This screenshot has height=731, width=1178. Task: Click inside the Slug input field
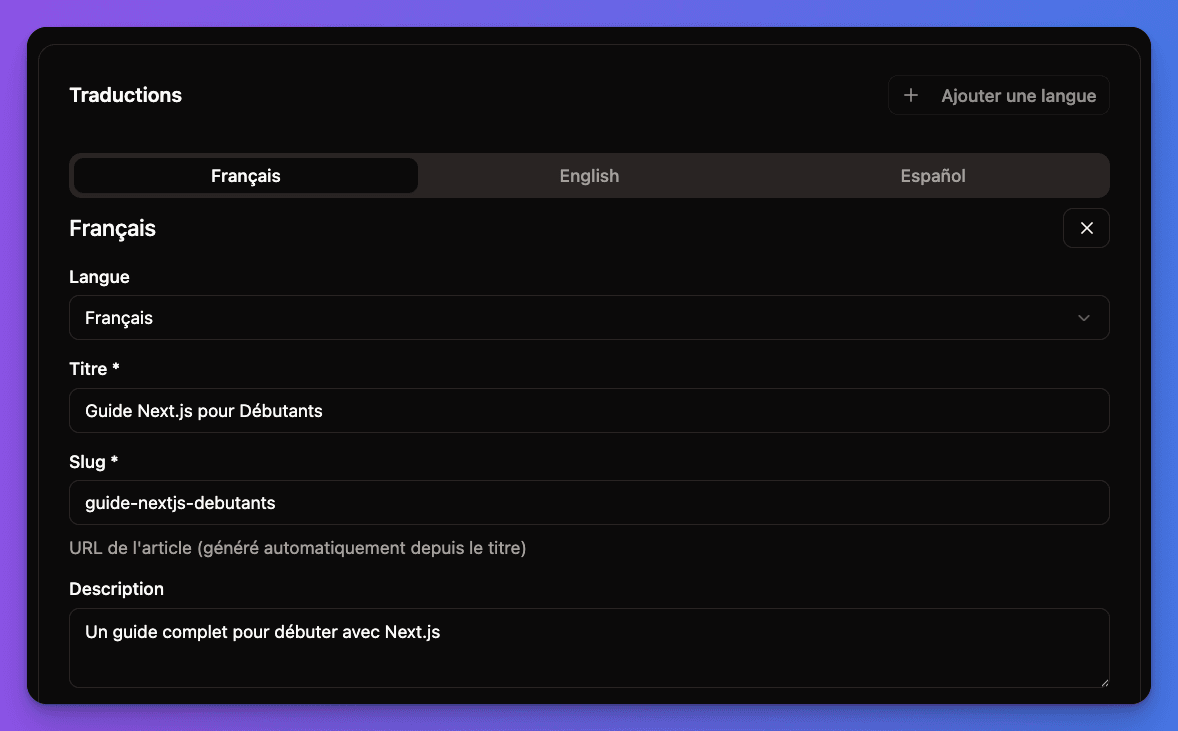[589, 502]
